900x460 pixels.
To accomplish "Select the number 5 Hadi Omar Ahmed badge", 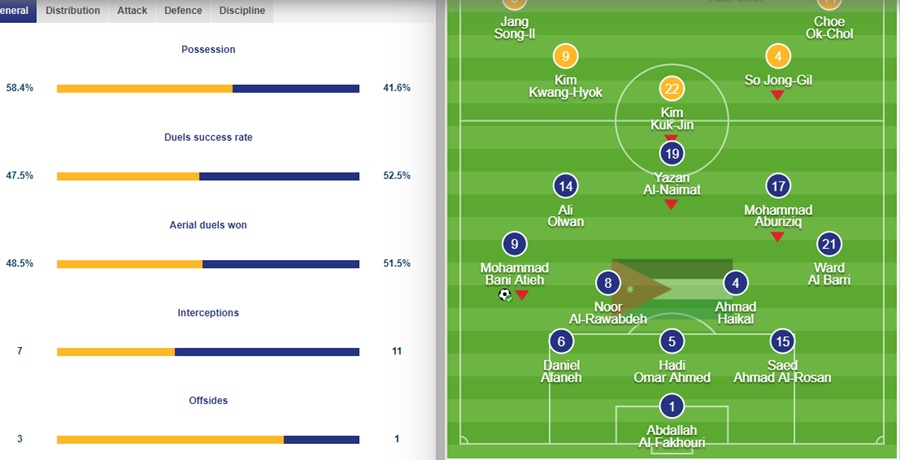I will click(671, 341).
